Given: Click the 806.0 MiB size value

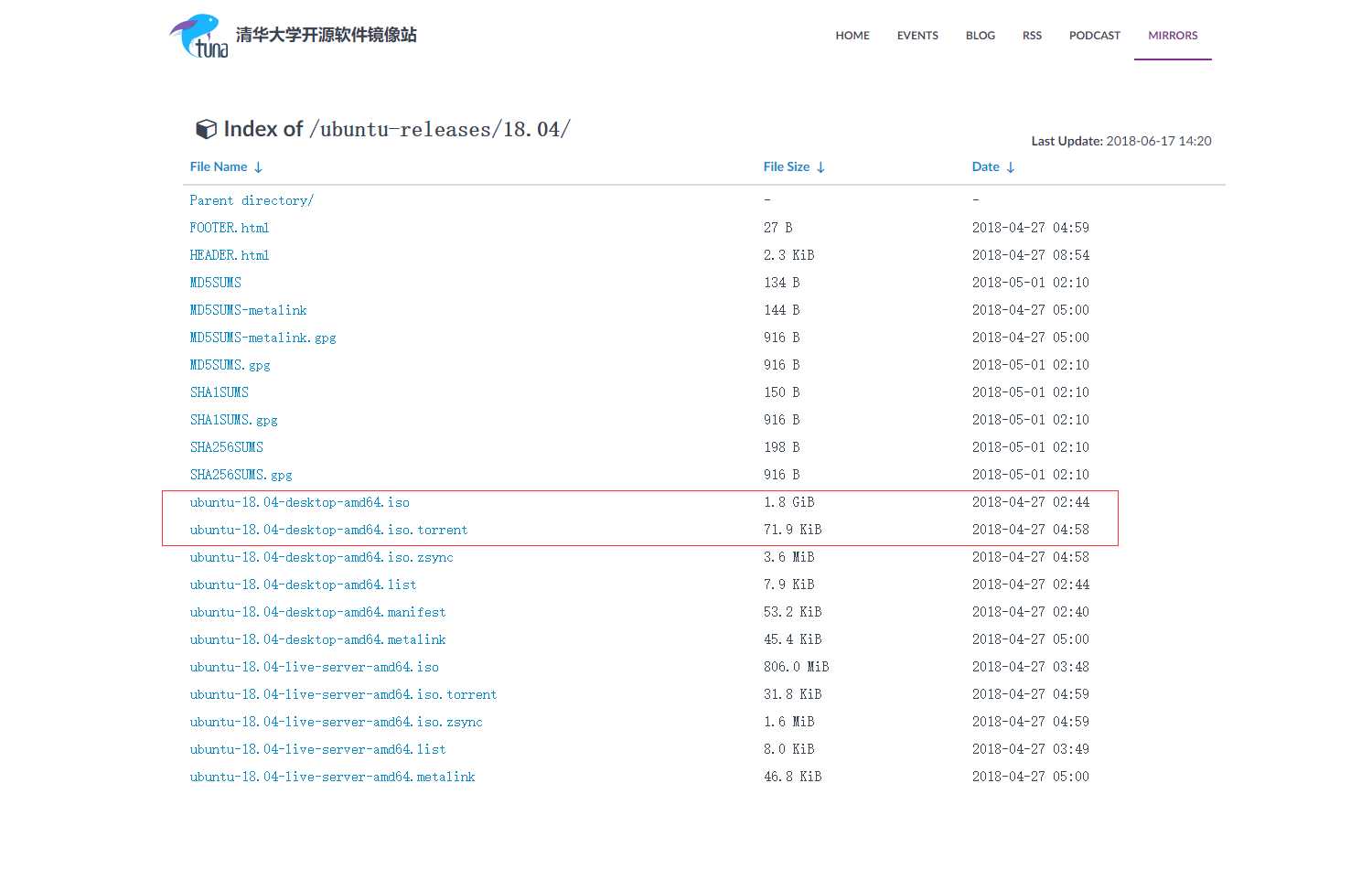Looking at the screenshot, I should tap(797, 667).
